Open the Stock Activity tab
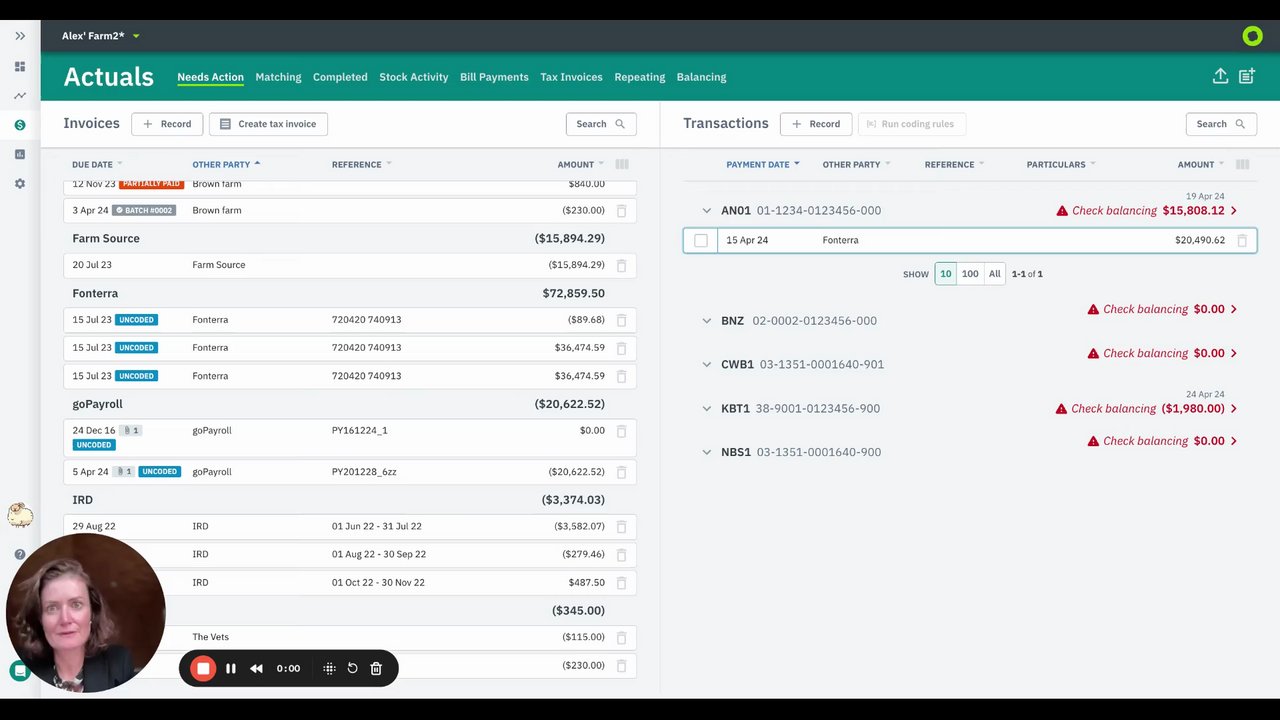Viewport: 1280px width, 720px height. pyautogui.click(x=414, y=77)
